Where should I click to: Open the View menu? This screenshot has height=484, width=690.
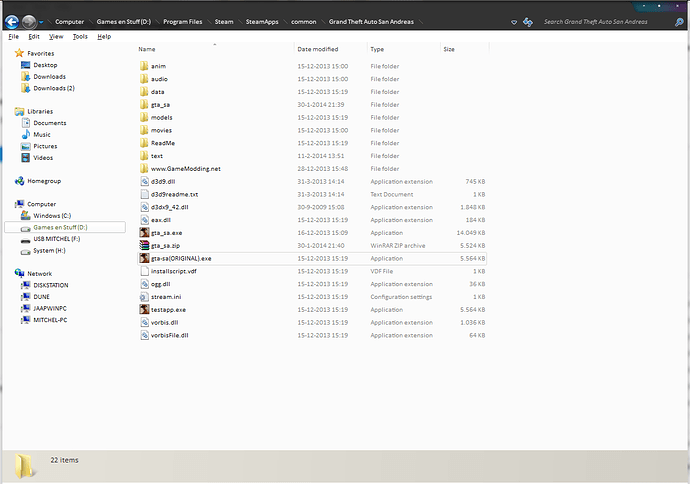(x=54, y=36)
